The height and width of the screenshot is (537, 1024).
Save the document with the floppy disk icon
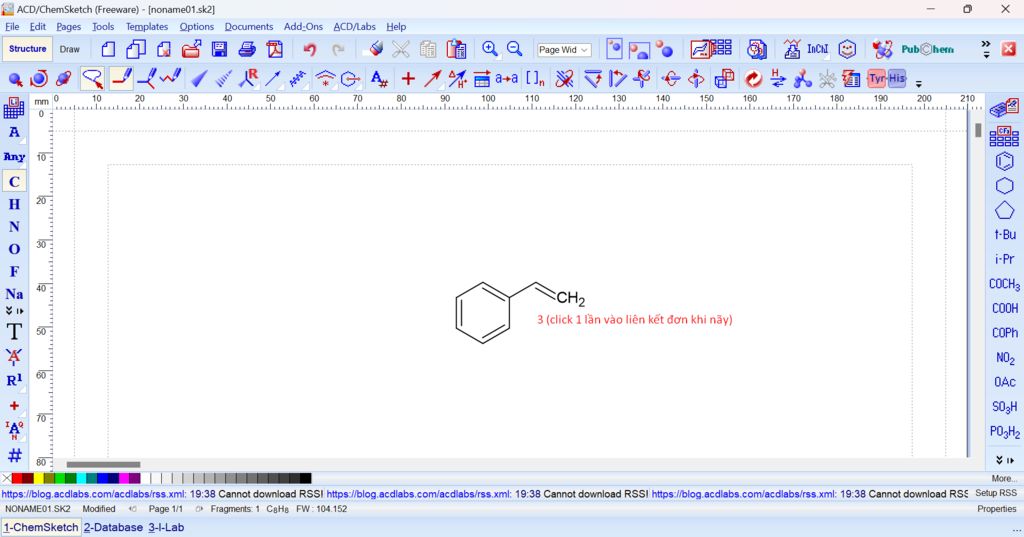pyautogui.click(x=219, y=49)
